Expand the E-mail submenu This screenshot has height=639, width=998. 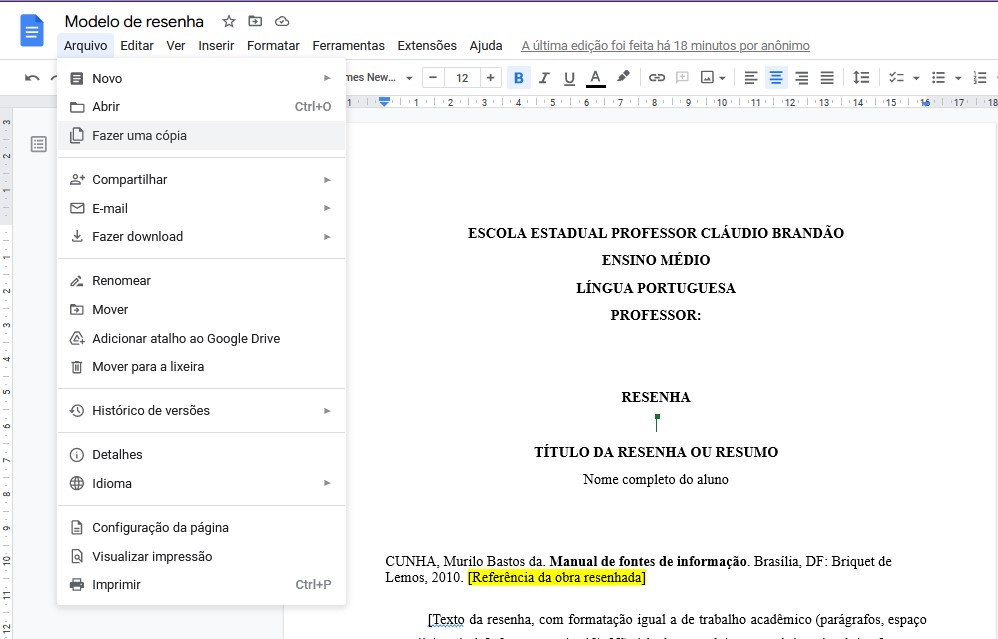pyautogui.click(x=201, y=208)
